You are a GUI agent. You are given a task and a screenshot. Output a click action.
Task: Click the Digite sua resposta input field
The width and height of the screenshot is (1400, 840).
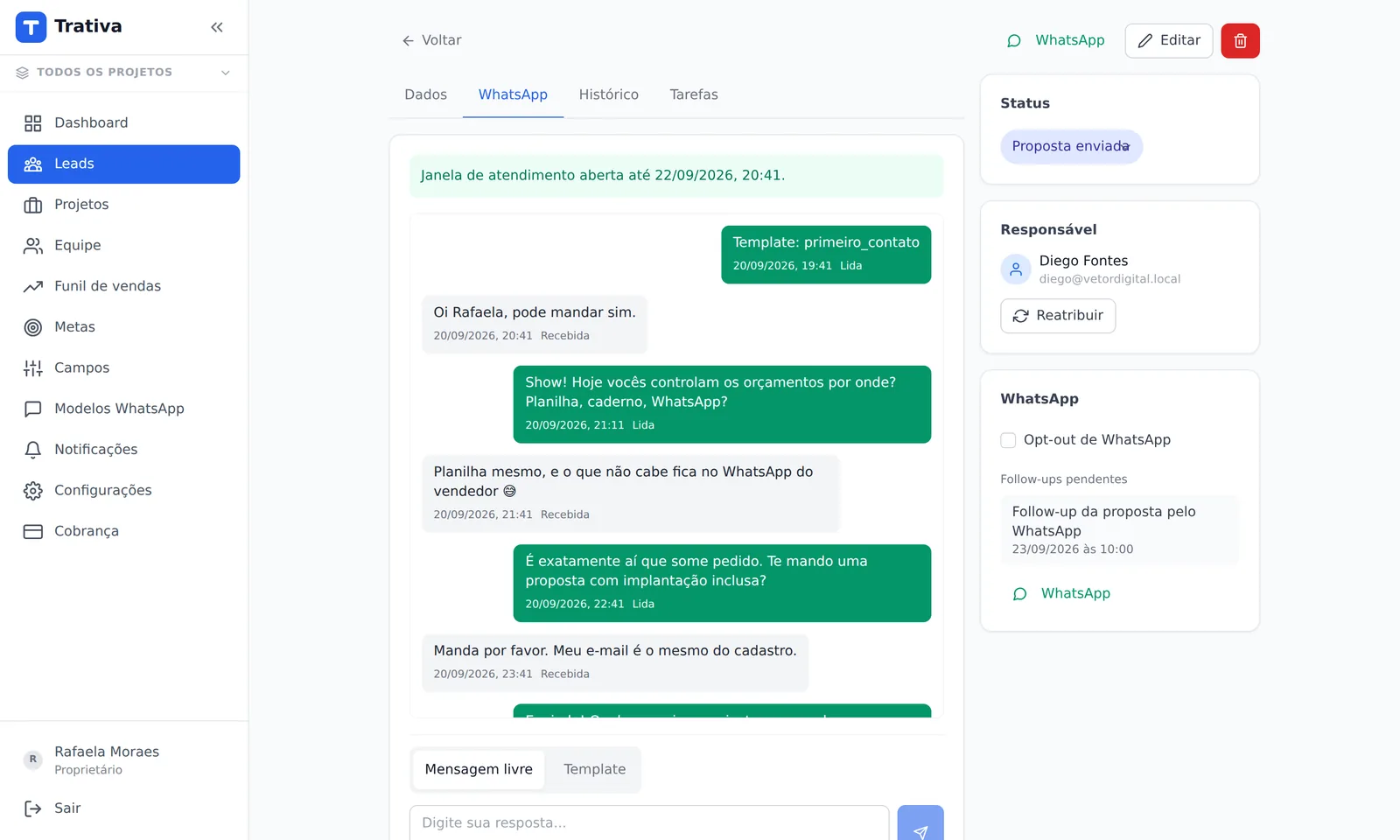[649, 822]
